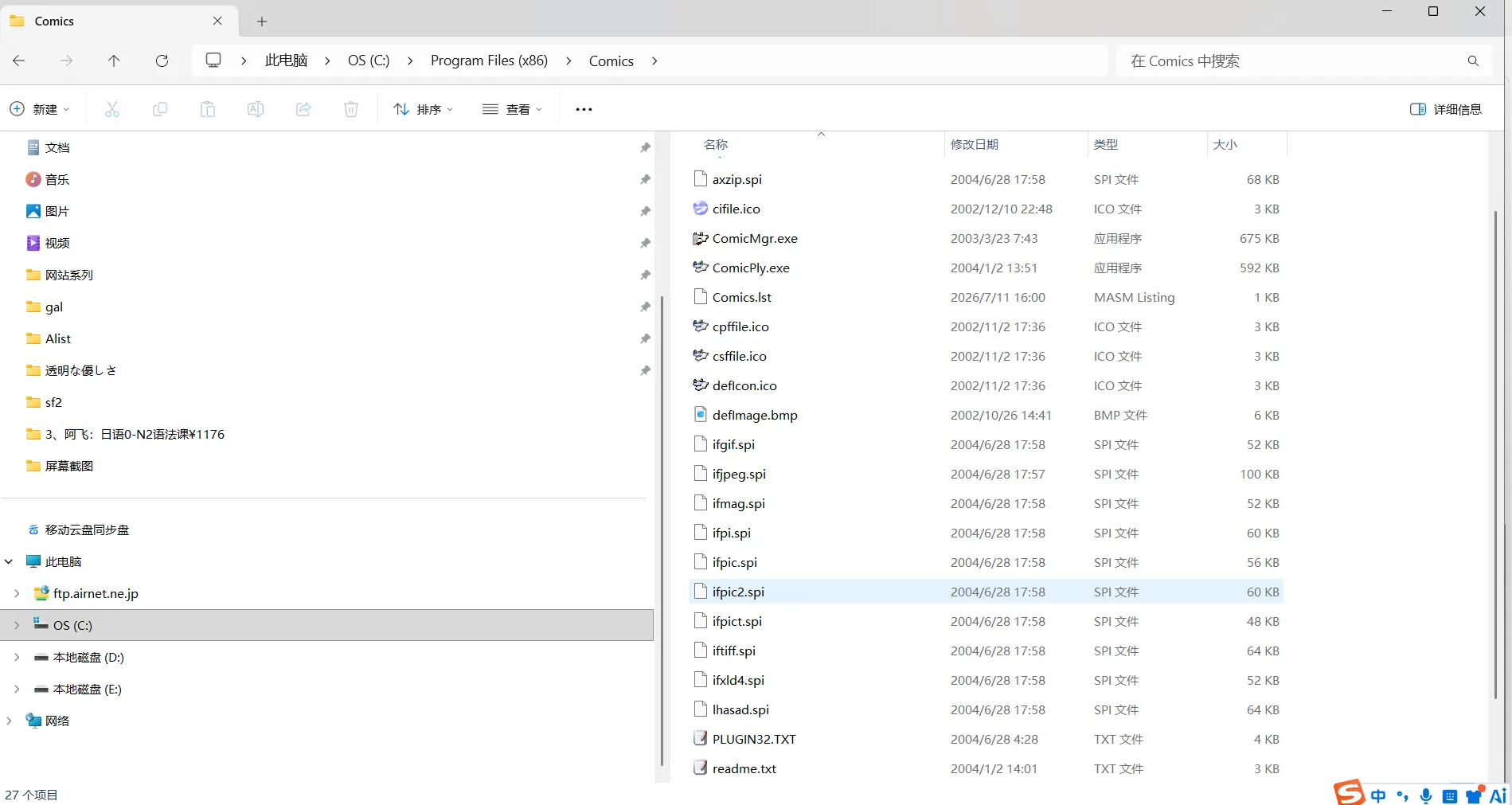The image size is (1512, 805).
Task: Click Program Files (x86) breadcrumb
Action: click(x=489, y=61)
